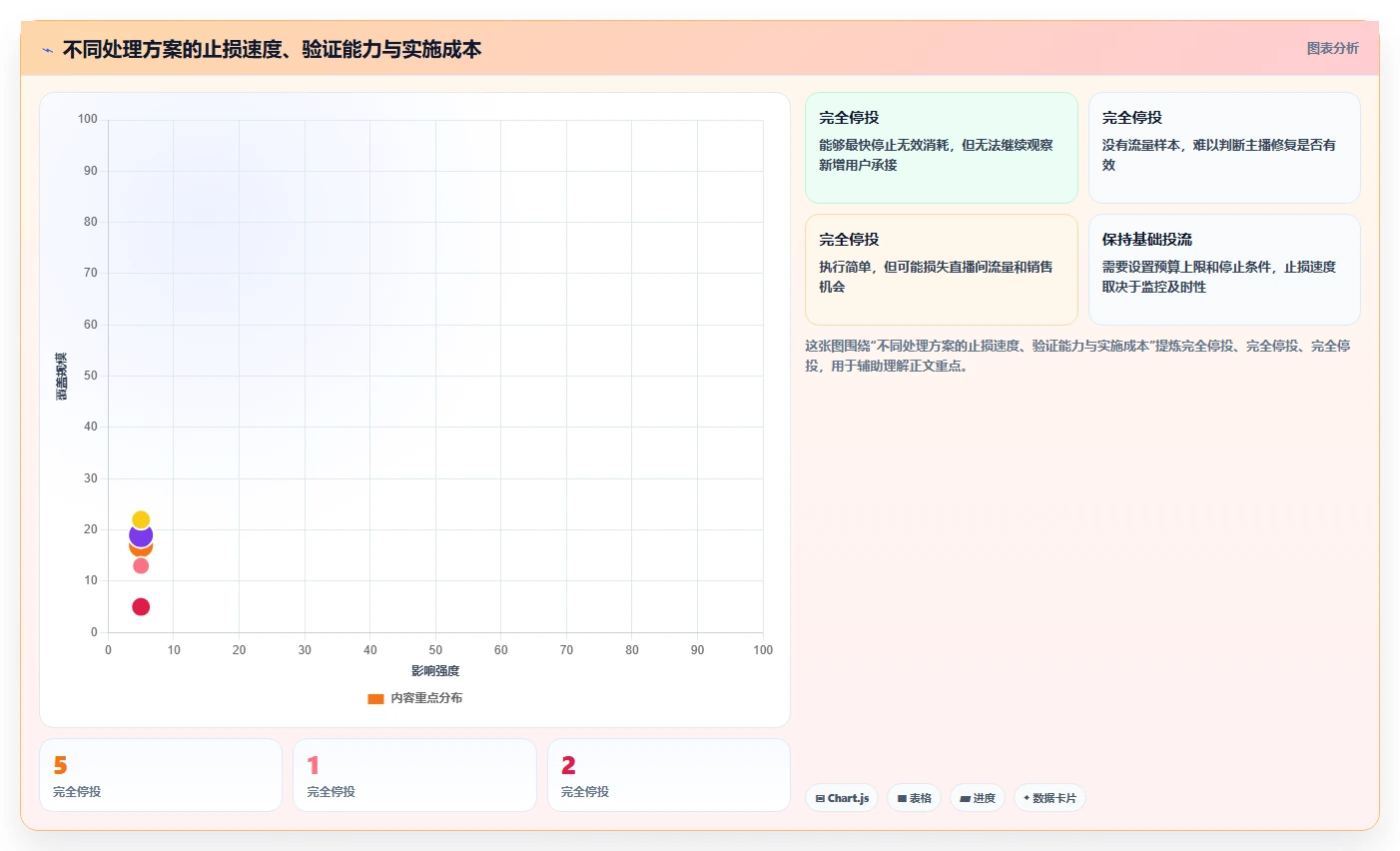This screenshot has width=1400, height=851.
Task: Toggle the 内容重点分布 legend orange swatch
Action: [x=375, y=698]
